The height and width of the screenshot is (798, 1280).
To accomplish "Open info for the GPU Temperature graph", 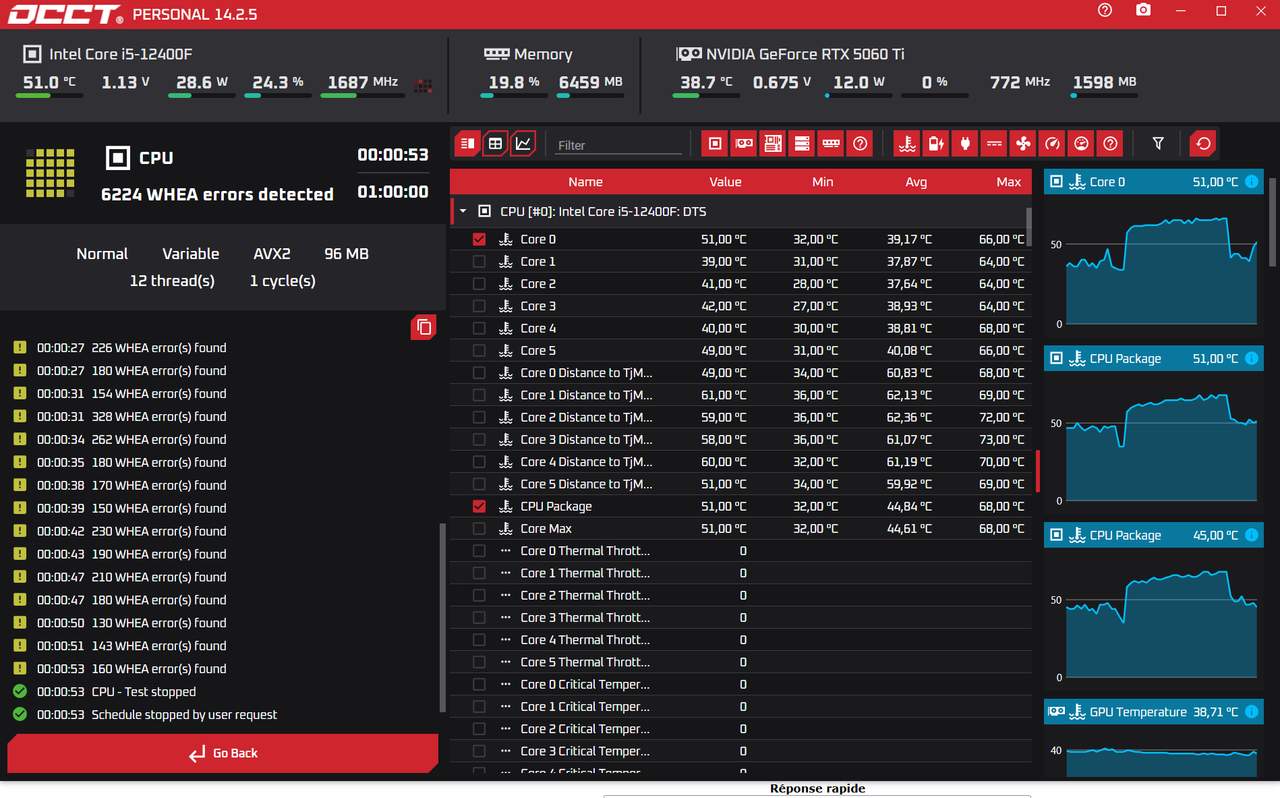I will [x=1251, y=712].
